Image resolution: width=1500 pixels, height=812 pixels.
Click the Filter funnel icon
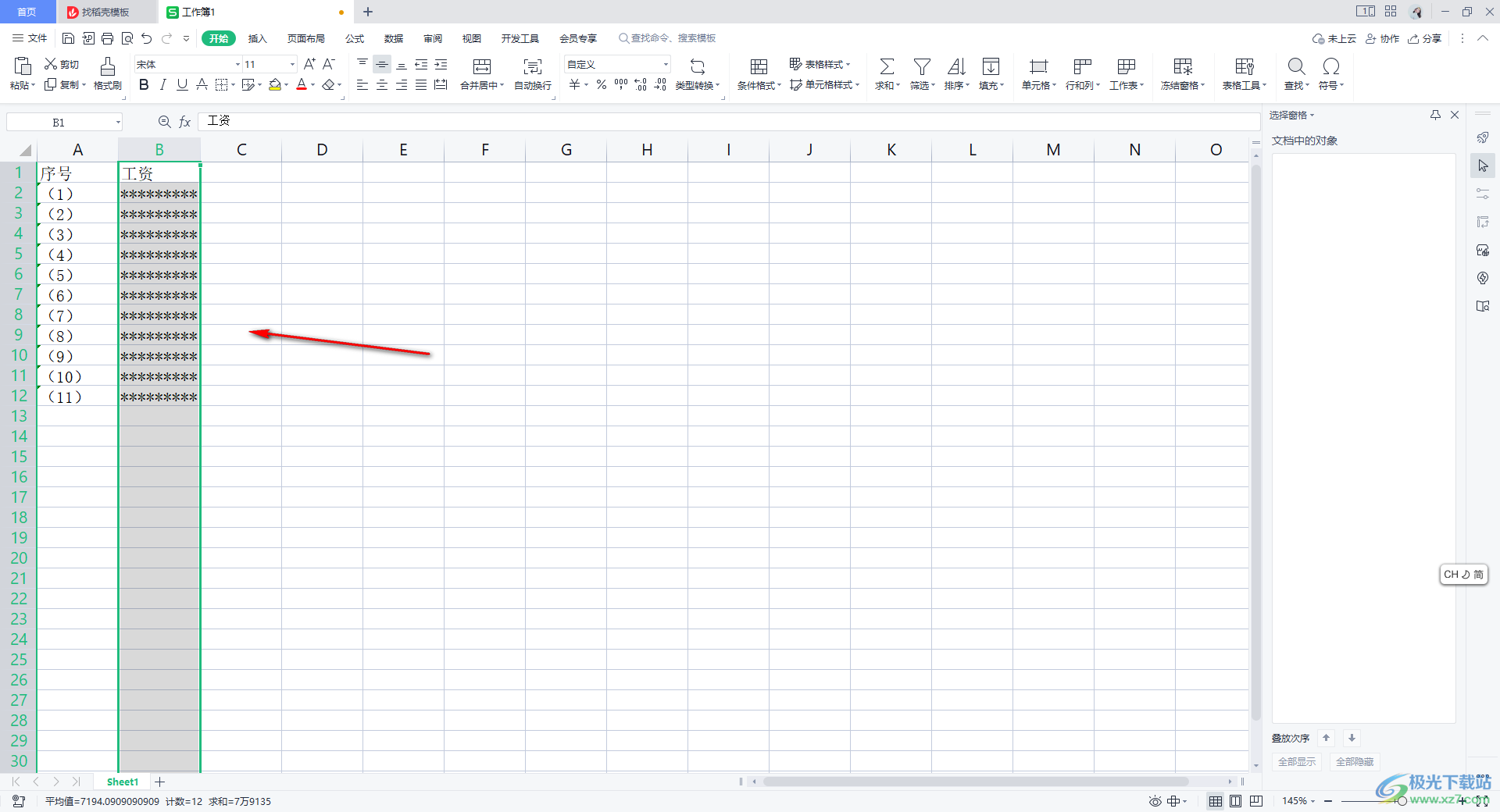tap(922, 66)
